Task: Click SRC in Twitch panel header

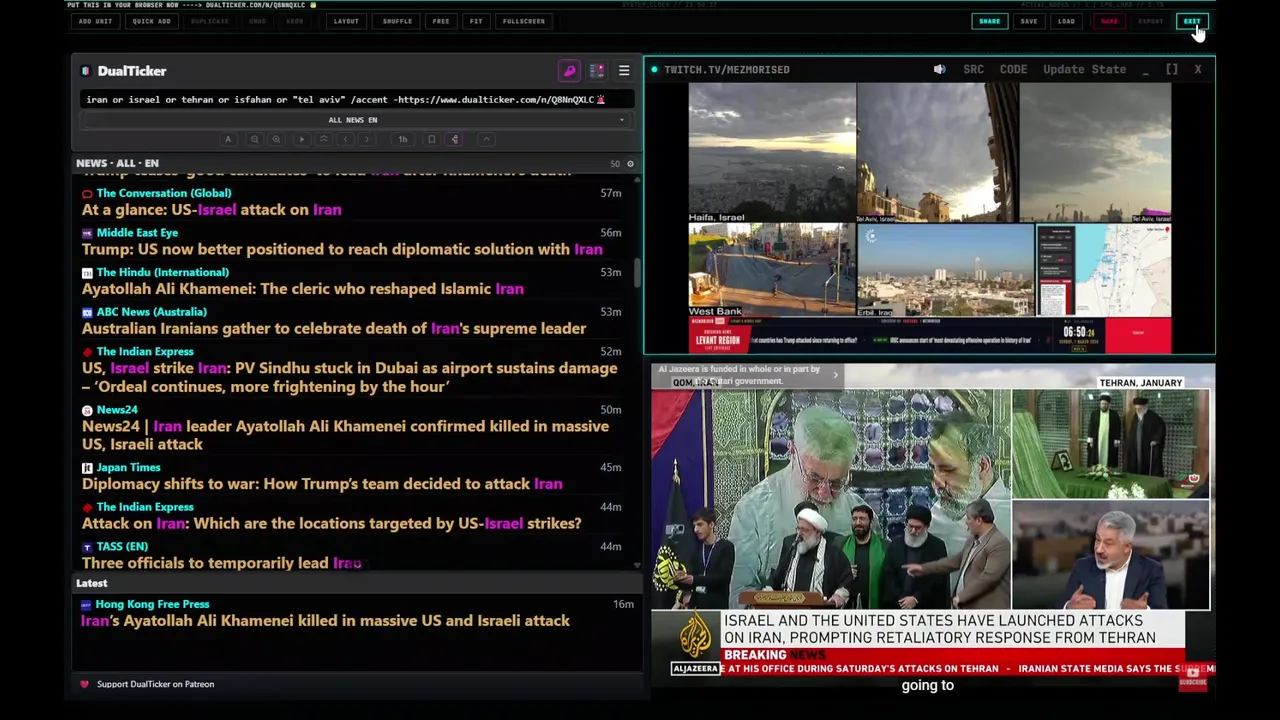Action: 973,69
